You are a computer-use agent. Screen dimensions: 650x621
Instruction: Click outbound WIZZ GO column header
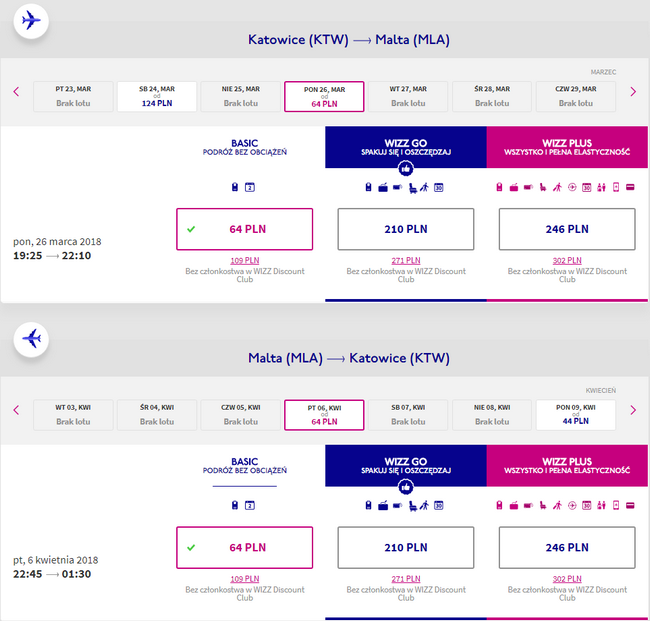tap(406, 147)
